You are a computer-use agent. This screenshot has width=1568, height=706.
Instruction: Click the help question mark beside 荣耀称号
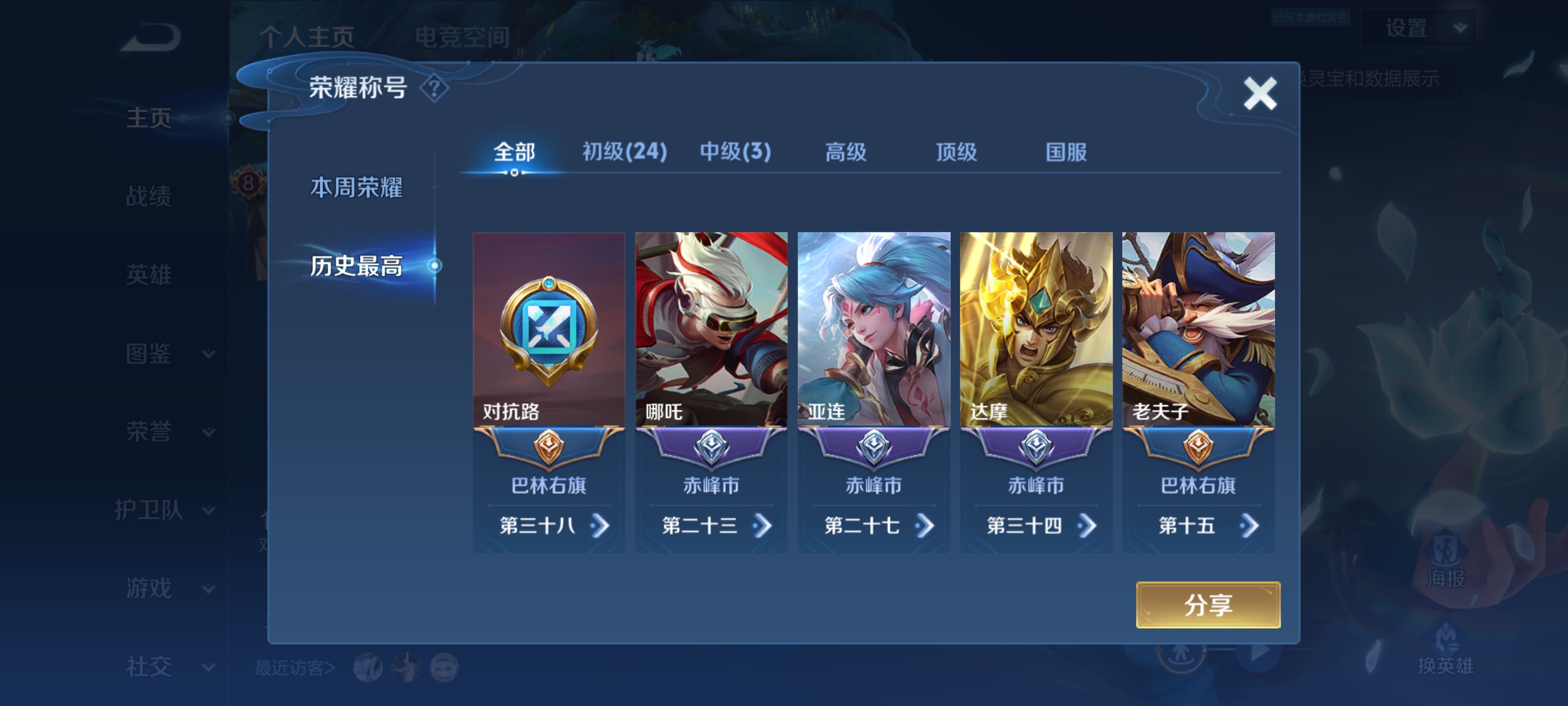click(434, 89)
